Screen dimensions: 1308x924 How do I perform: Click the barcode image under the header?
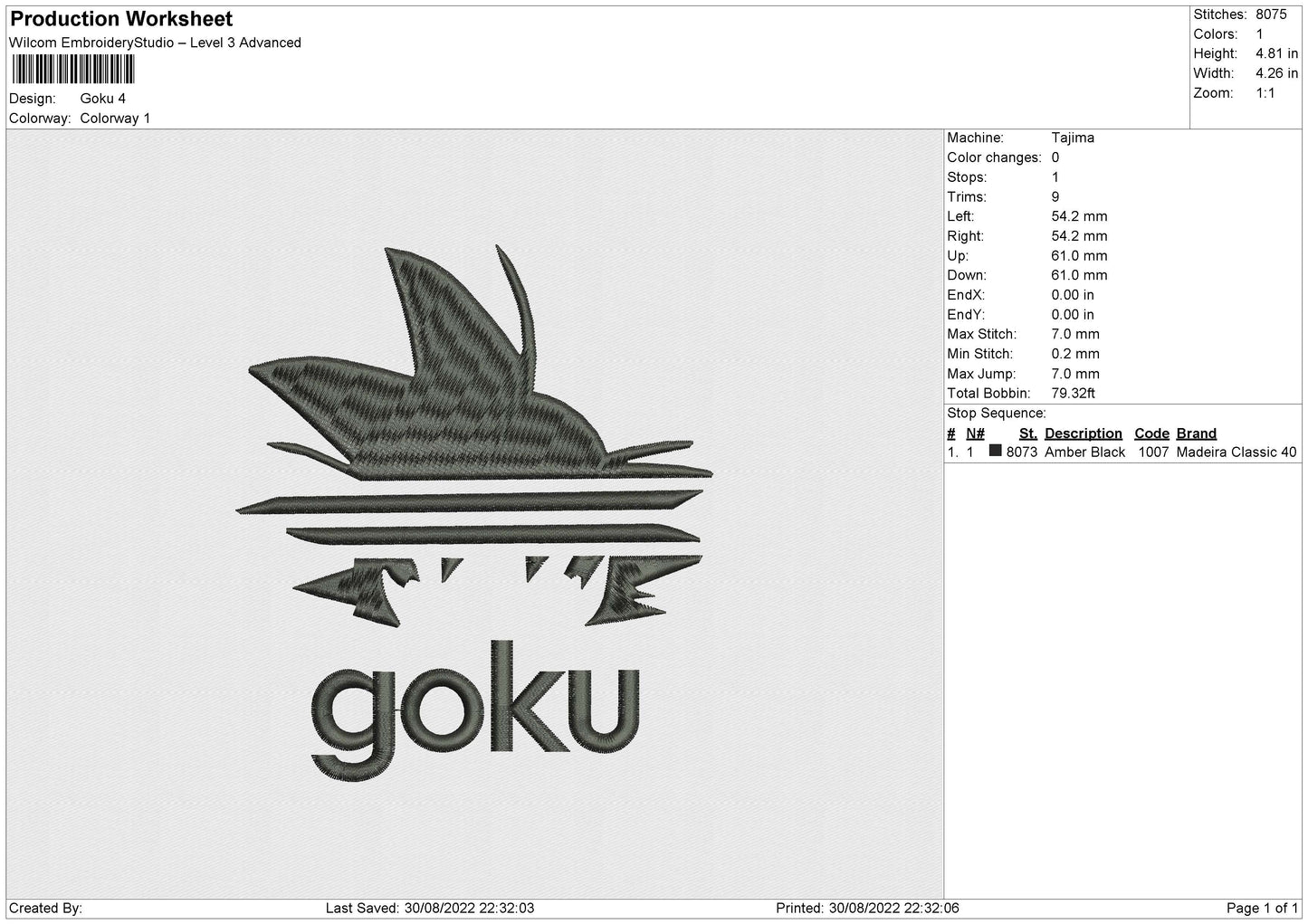[x=73, y=70]
